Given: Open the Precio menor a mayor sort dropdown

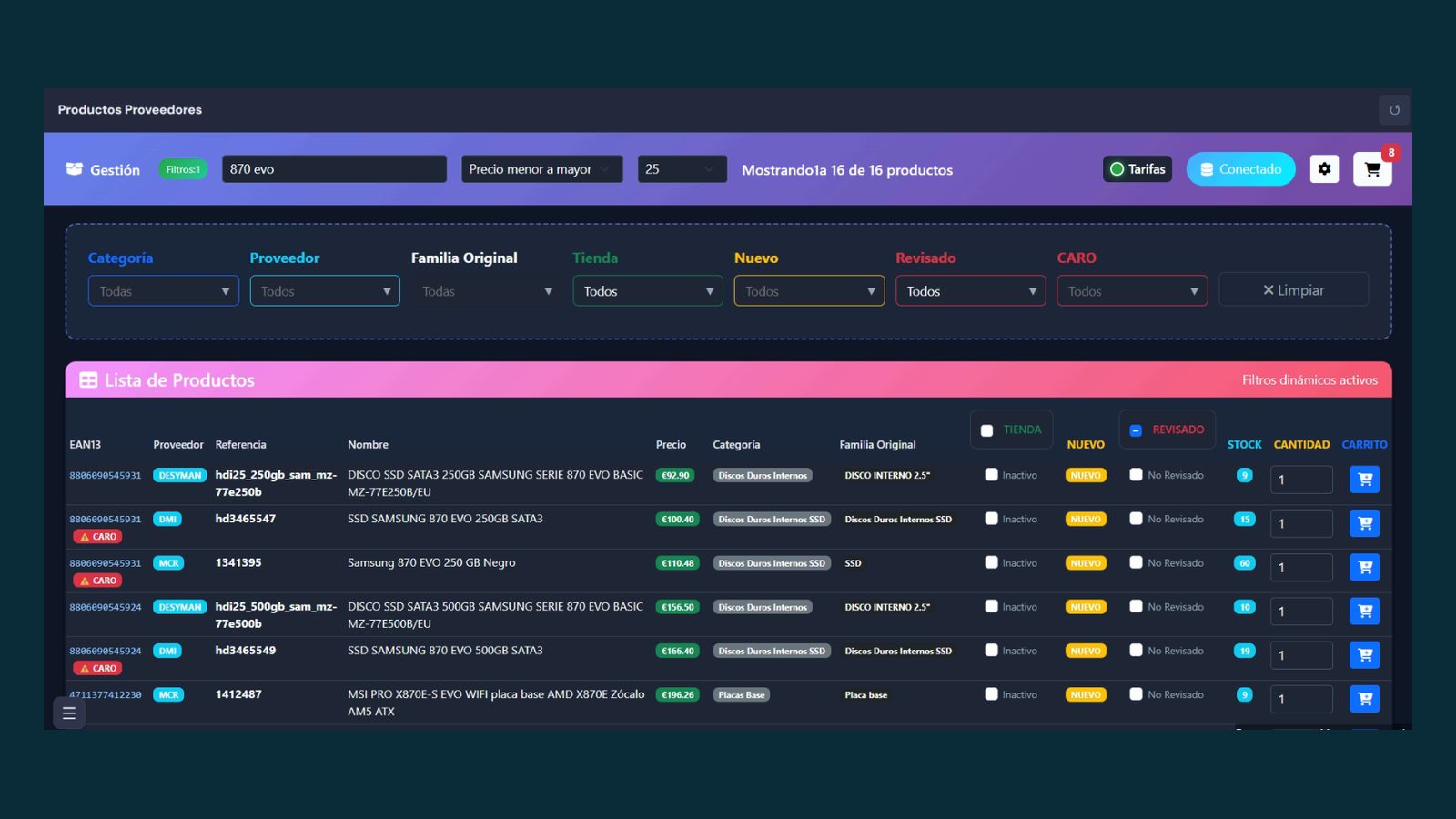Looking at the screenshot, I should pos(542,169).
